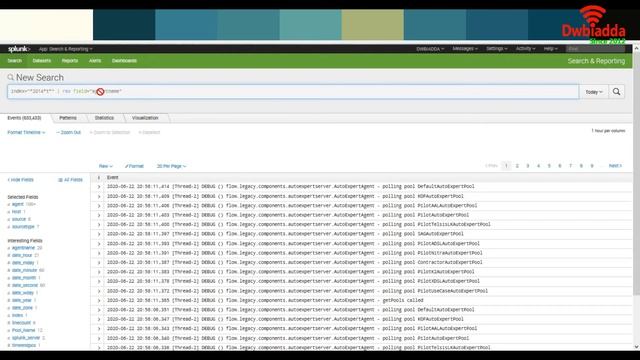Go to results page 7
Screen dimensions: 640x360
click(570, 166)
